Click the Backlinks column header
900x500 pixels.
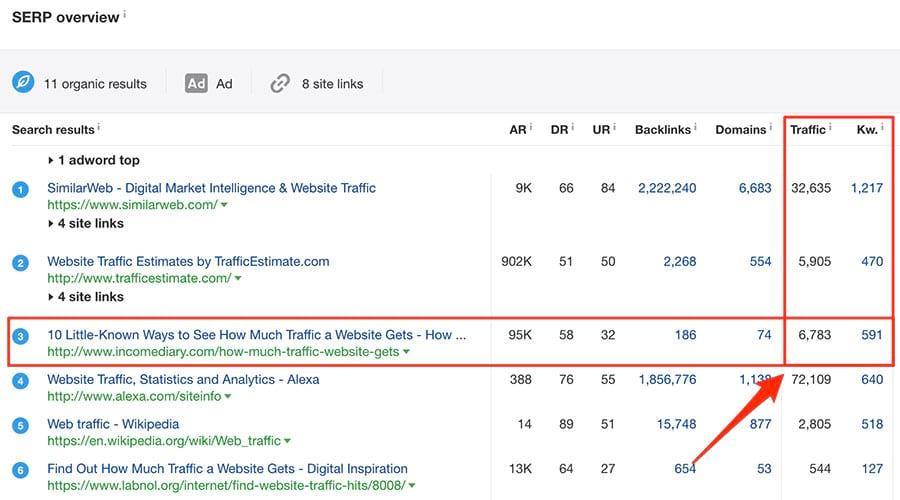[x=663, y=130]
